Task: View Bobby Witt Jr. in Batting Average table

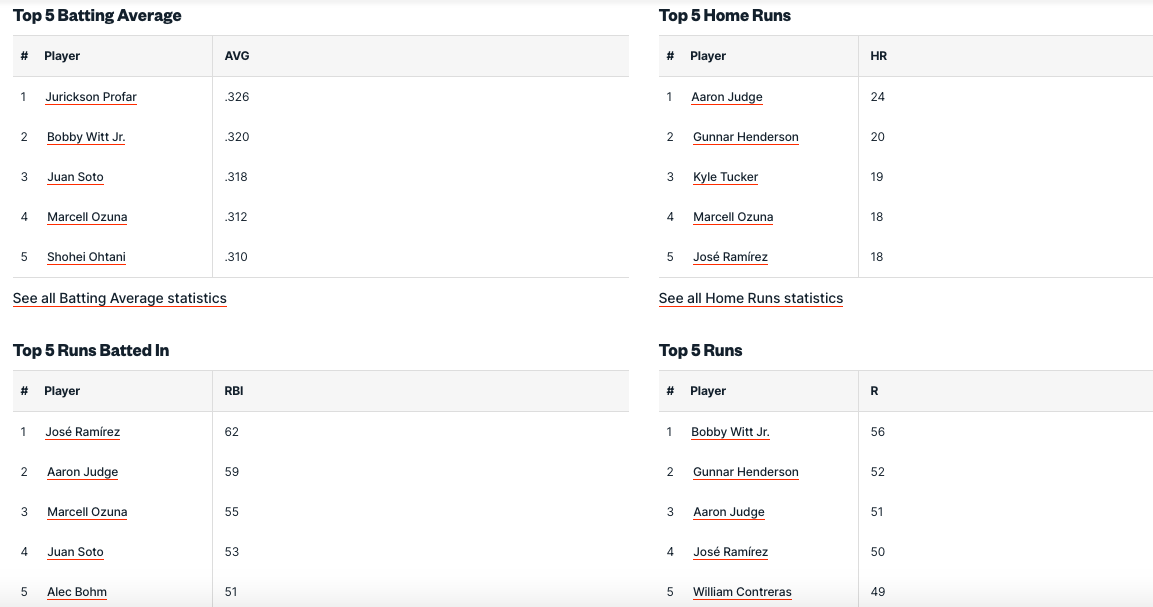Action: 85,137
